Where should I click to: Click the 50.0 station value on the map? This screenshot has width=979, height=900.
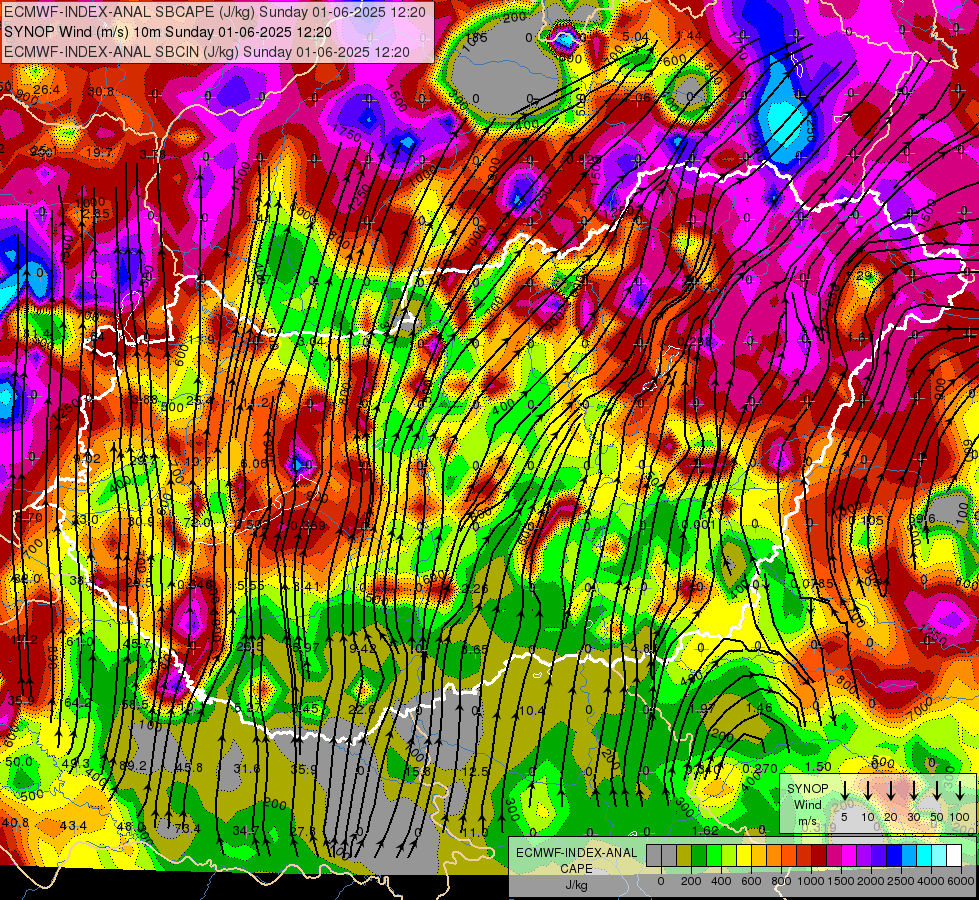point(19,762)
